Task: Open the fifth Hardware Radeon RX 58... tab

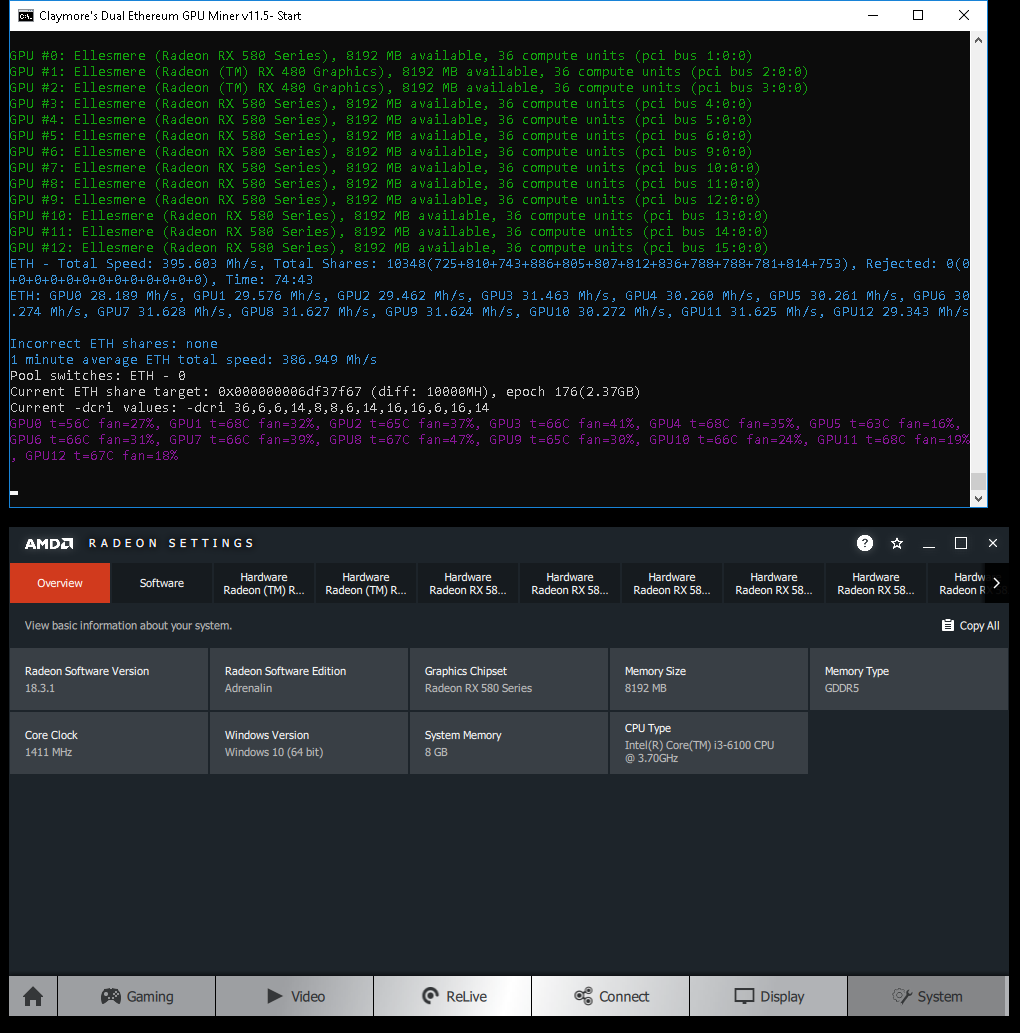Action: click(x=876, y=583)
